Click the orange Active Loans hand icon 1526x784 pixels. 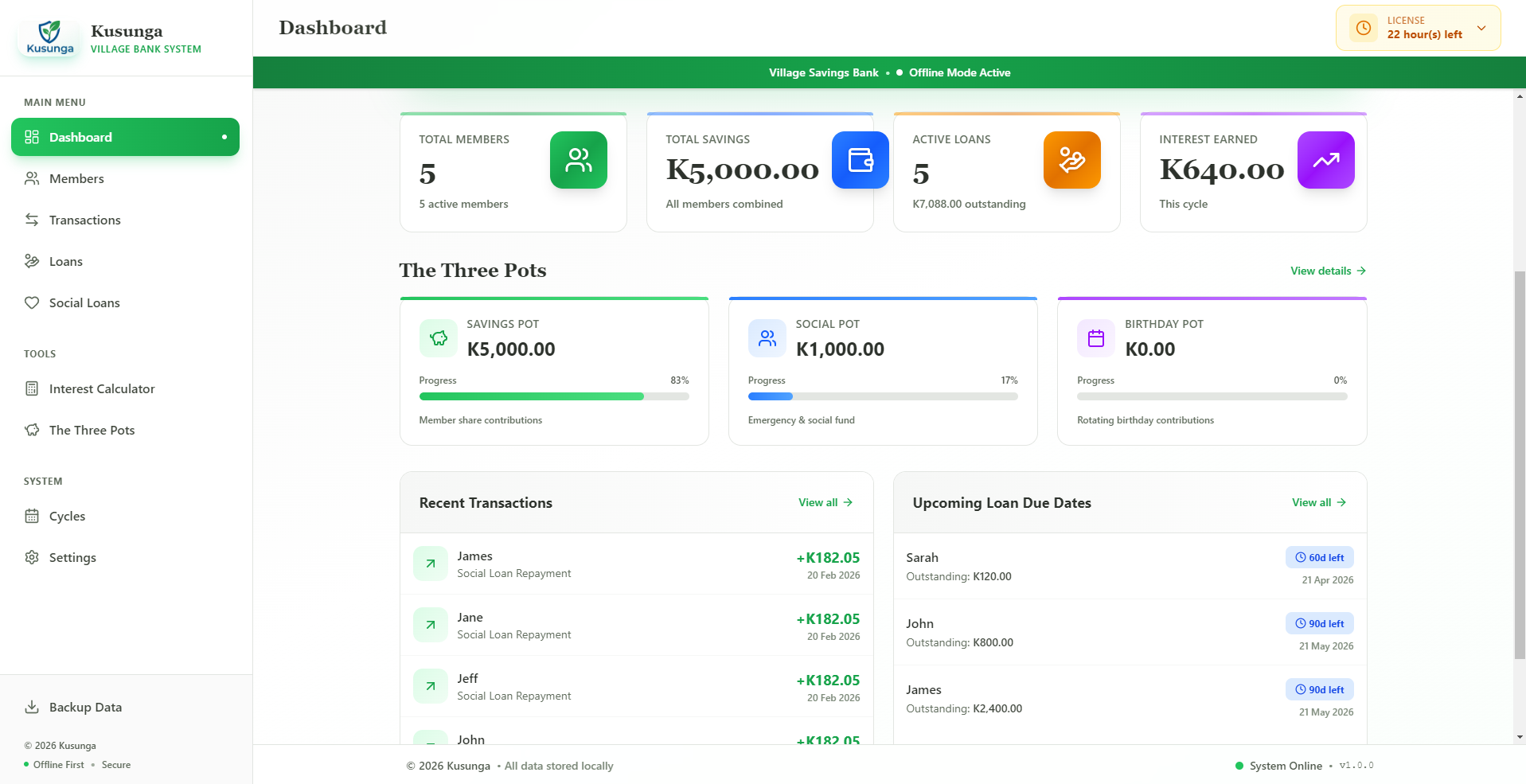point(1071,160)
